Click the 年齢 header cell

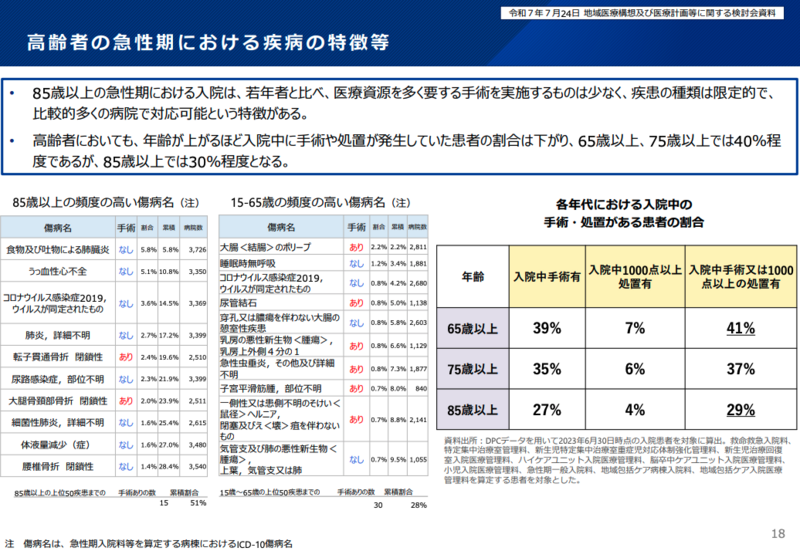click(x=473, y=275)
